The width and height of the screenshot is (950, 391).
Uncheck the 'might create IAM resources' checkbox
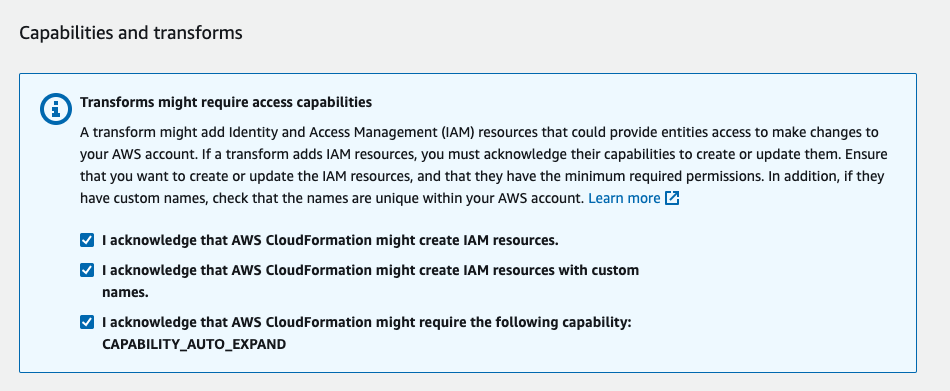(87, 240)
